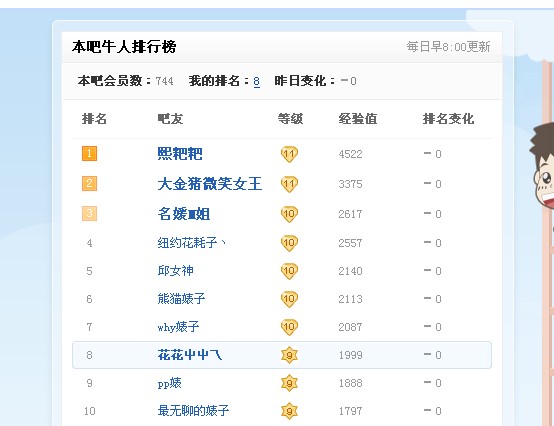554x426 pixels.
Task: Click the level 11 badge for 熙粑粑
Action: click(289, 154)
